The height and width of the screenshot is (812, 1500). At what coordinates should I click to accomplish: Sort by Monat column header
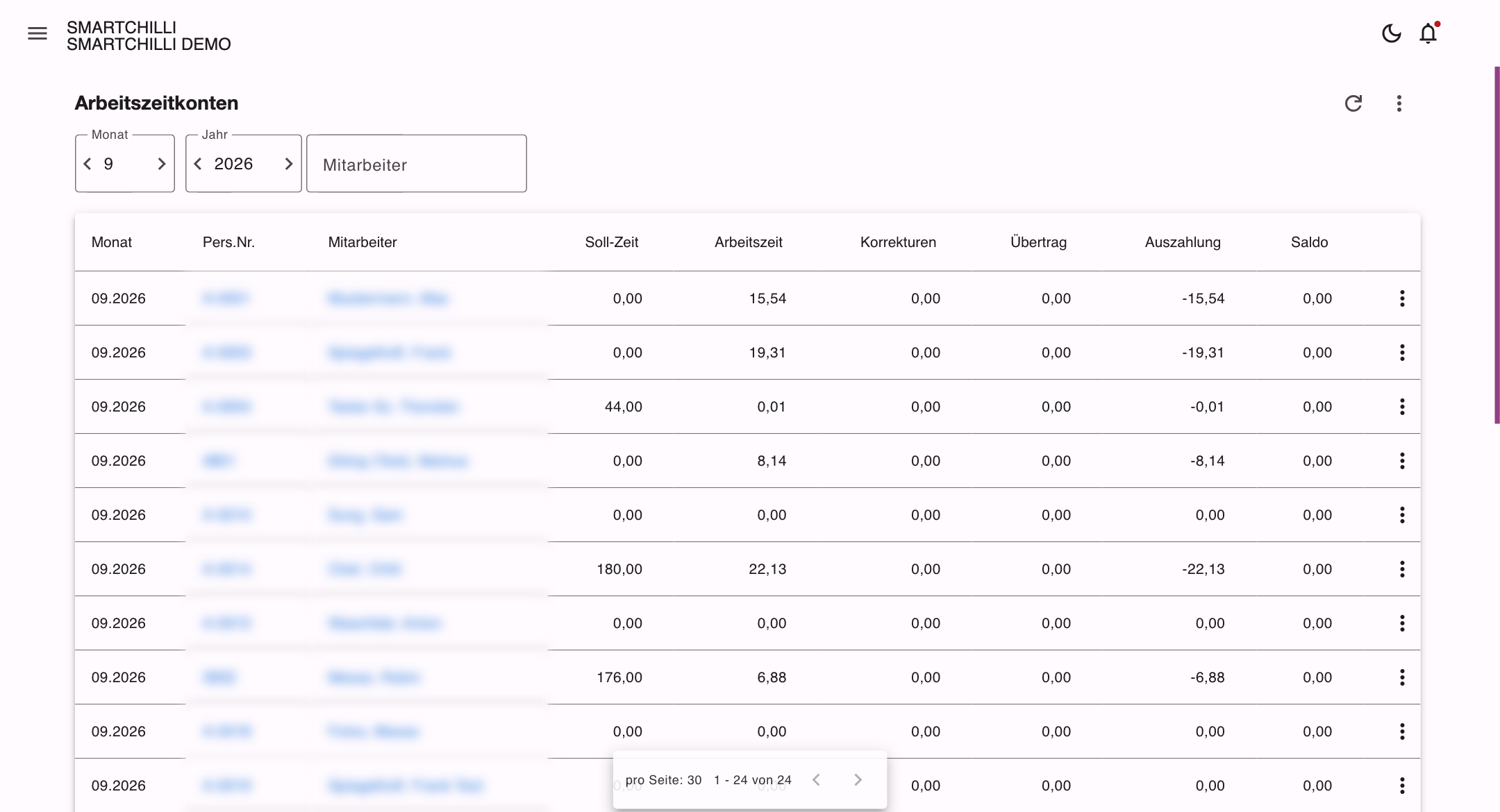click(112, 242)
